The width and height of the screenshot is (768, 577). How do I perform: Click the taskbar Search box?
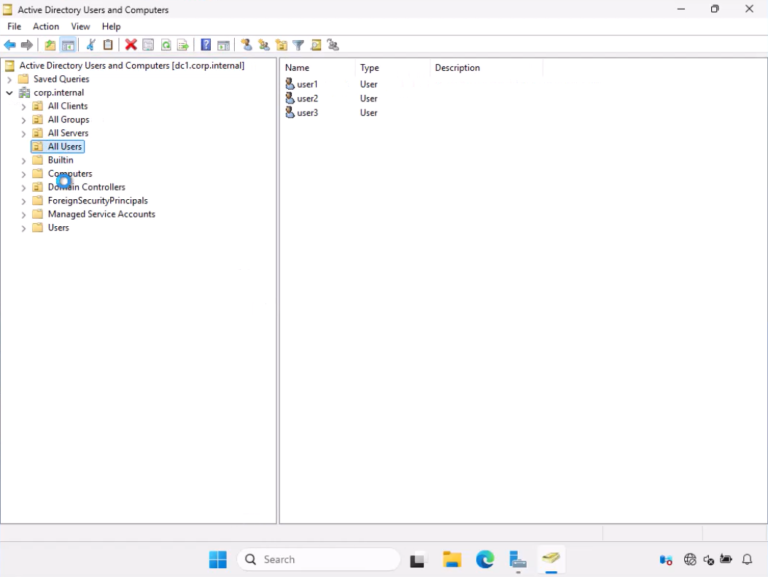[x=319, y=559]
